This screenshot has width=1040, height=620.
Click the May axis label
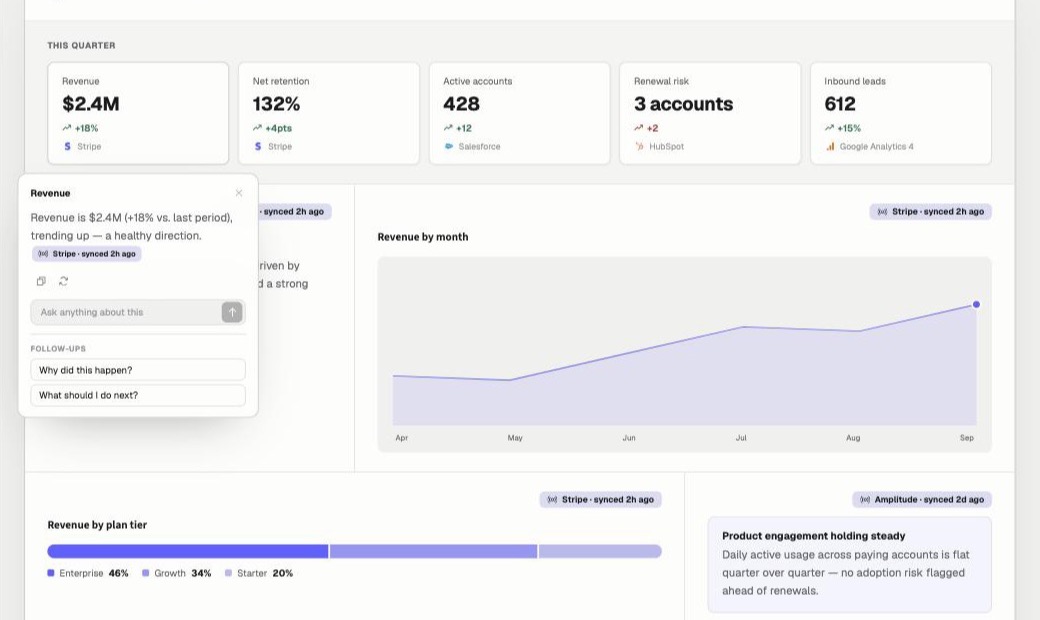pos(515,438)
